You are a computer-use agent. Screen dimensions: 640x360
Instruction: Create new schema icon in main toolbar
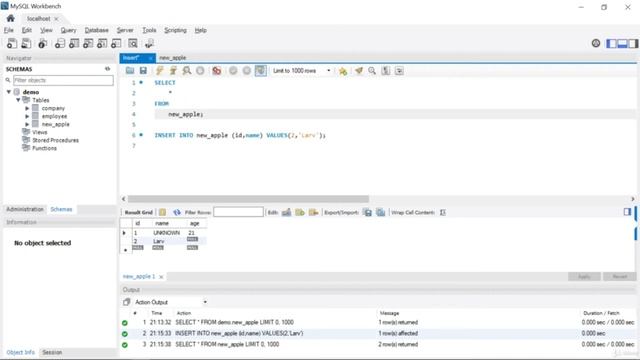(60, 43)
